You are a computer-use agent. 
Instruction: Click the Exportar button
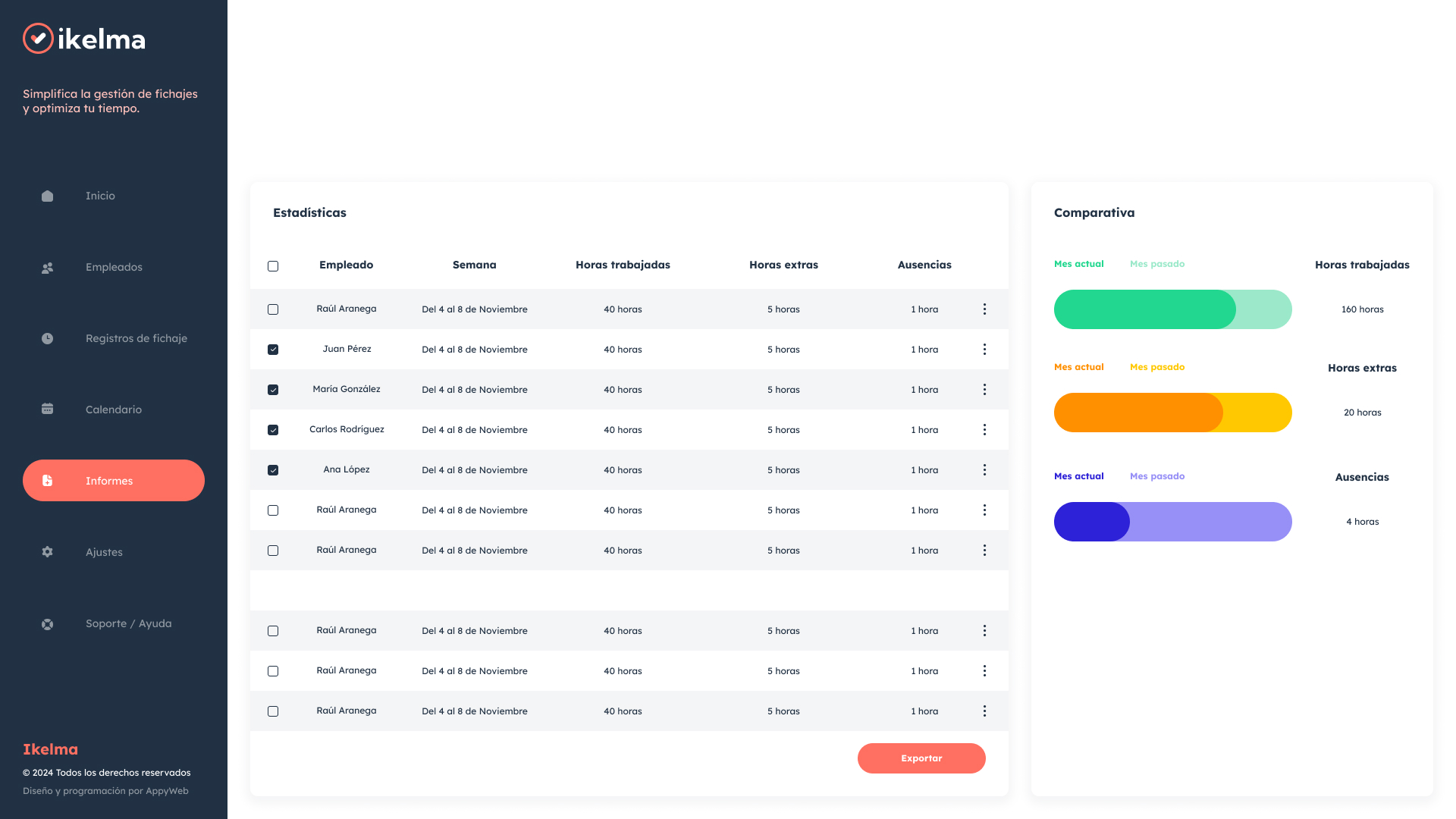pyautogui.click(x=921, y=758)
